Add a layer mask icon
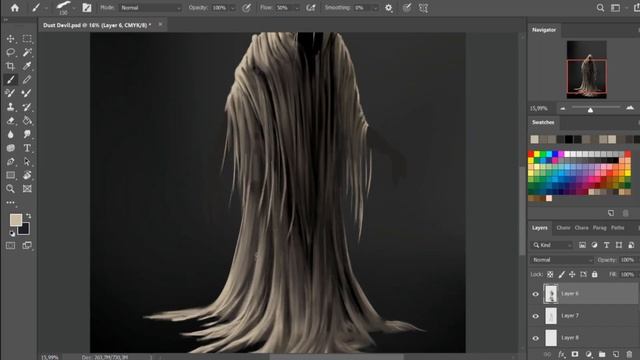Viewport: 640px width, 360px height. click(x=575, y=354)
